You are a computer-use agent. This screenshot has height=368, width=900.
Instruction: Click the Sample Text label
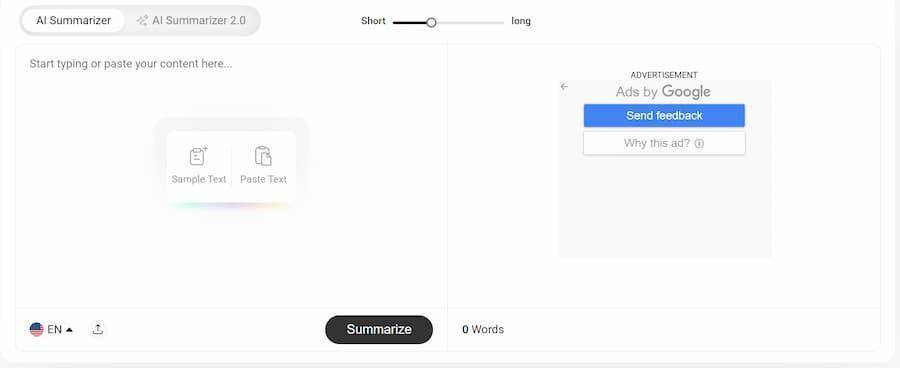pyautogui.click(x=199, y=179)
